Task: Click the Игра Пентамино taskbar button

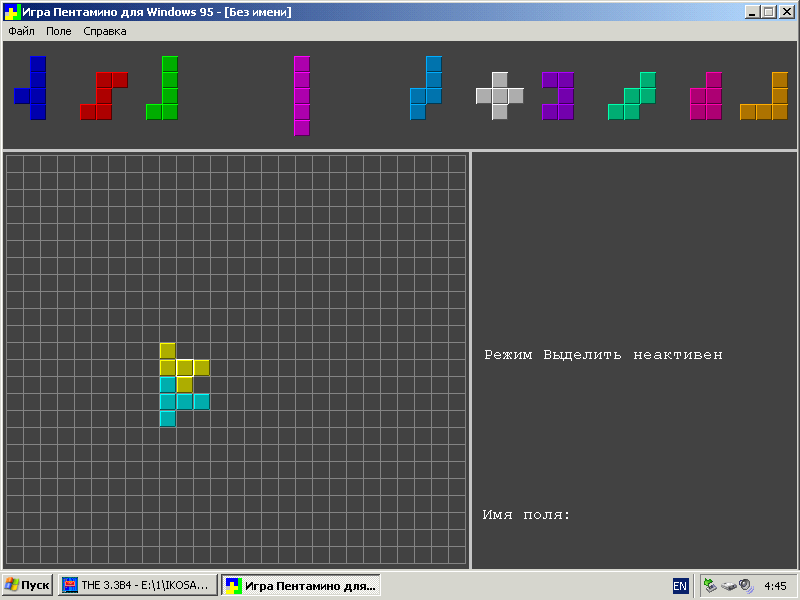Action: click(x=300, y=585)
